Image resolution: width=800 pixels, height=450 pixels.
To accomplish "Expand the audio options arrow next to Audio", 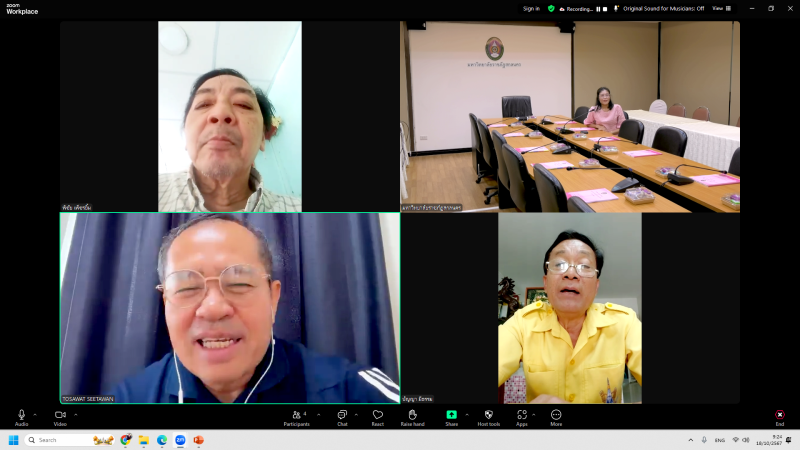I will 35,414.
